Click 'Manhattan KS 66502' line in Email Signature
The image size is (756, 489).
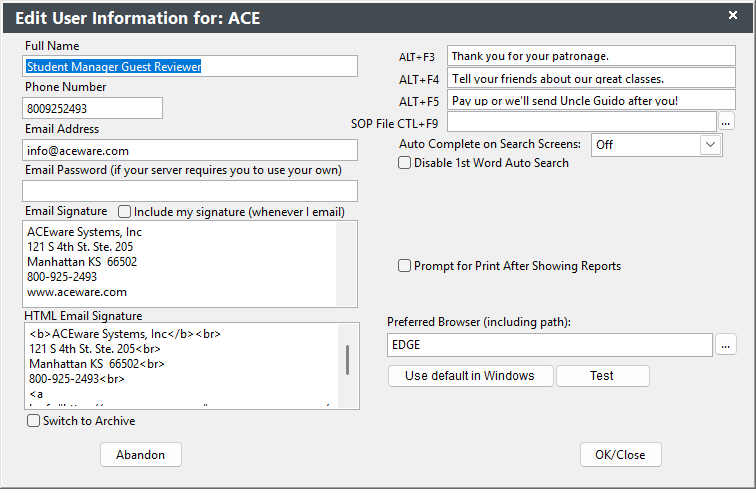click(x=82, y=262)
